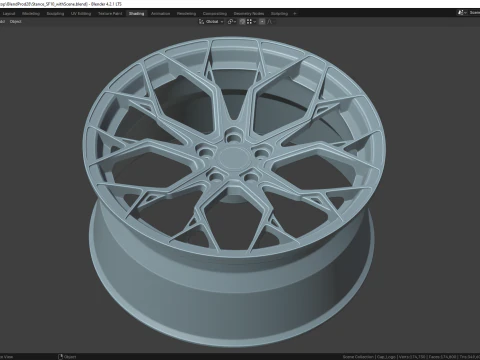The width and height of the screenshot is (480, 360).
Task: Click the transform orientation icon beside Global
Action: point(201,22)
